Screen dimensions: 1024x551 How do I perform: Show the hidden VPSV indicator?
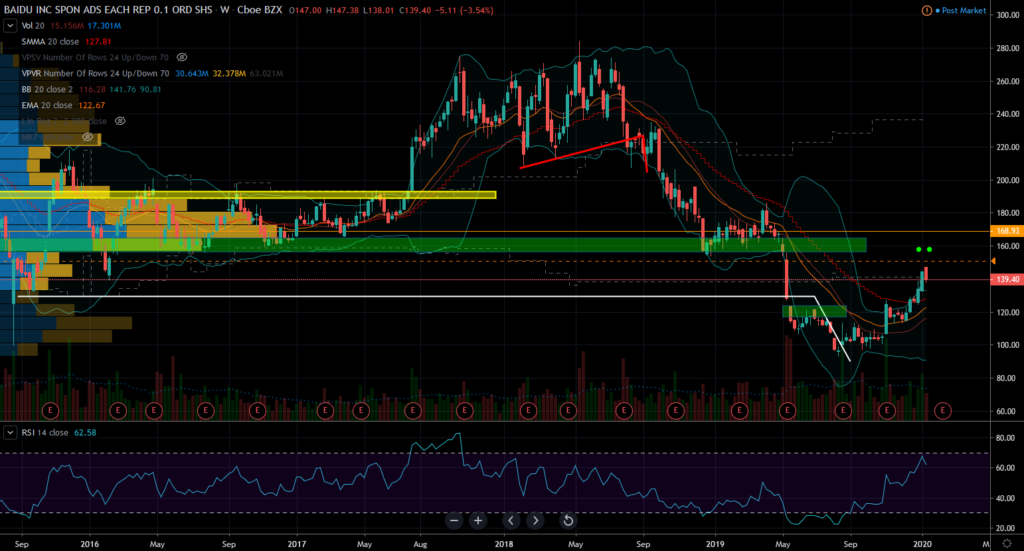182,58
